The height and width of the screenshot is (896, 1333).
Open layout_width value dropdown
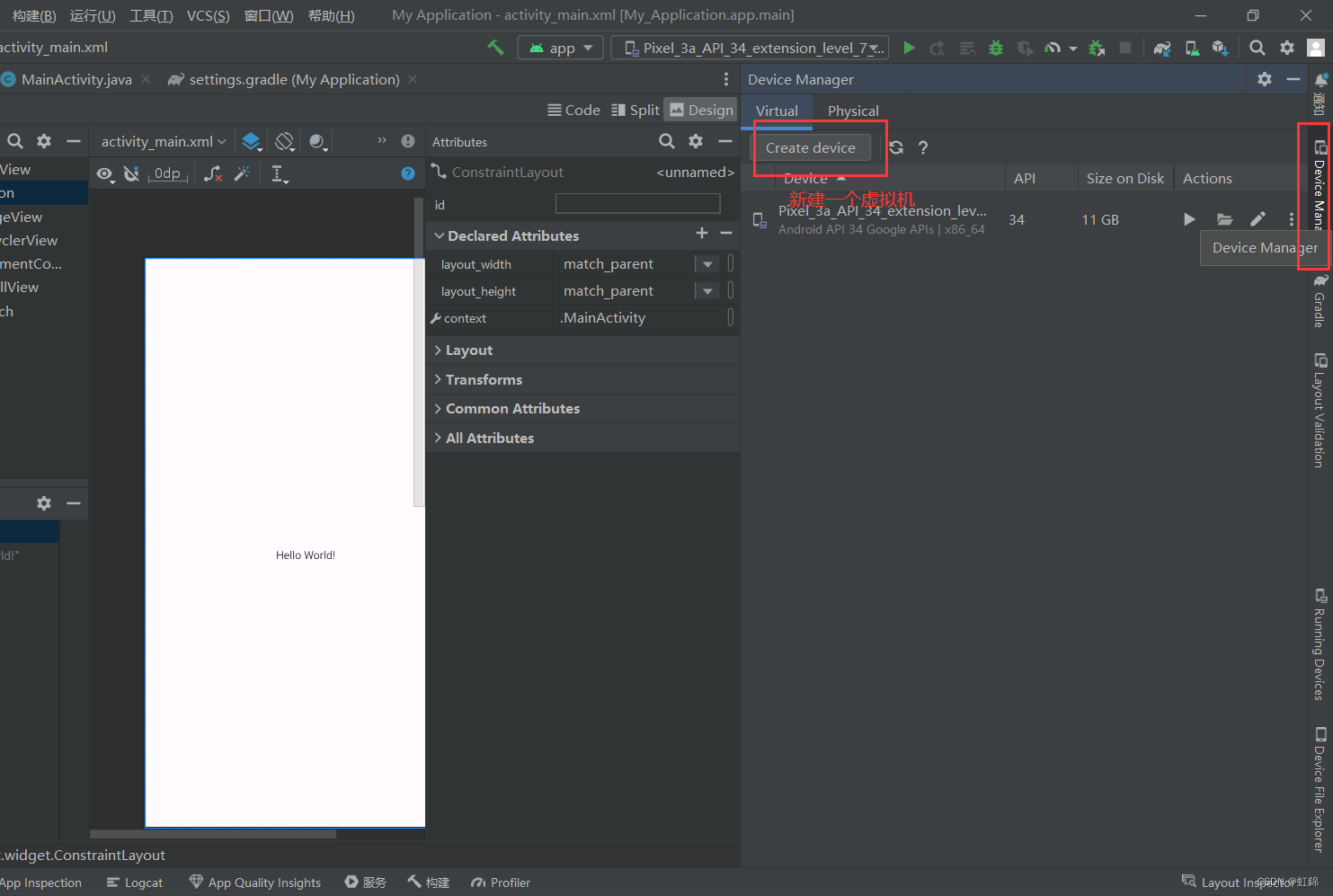point(707,264)
